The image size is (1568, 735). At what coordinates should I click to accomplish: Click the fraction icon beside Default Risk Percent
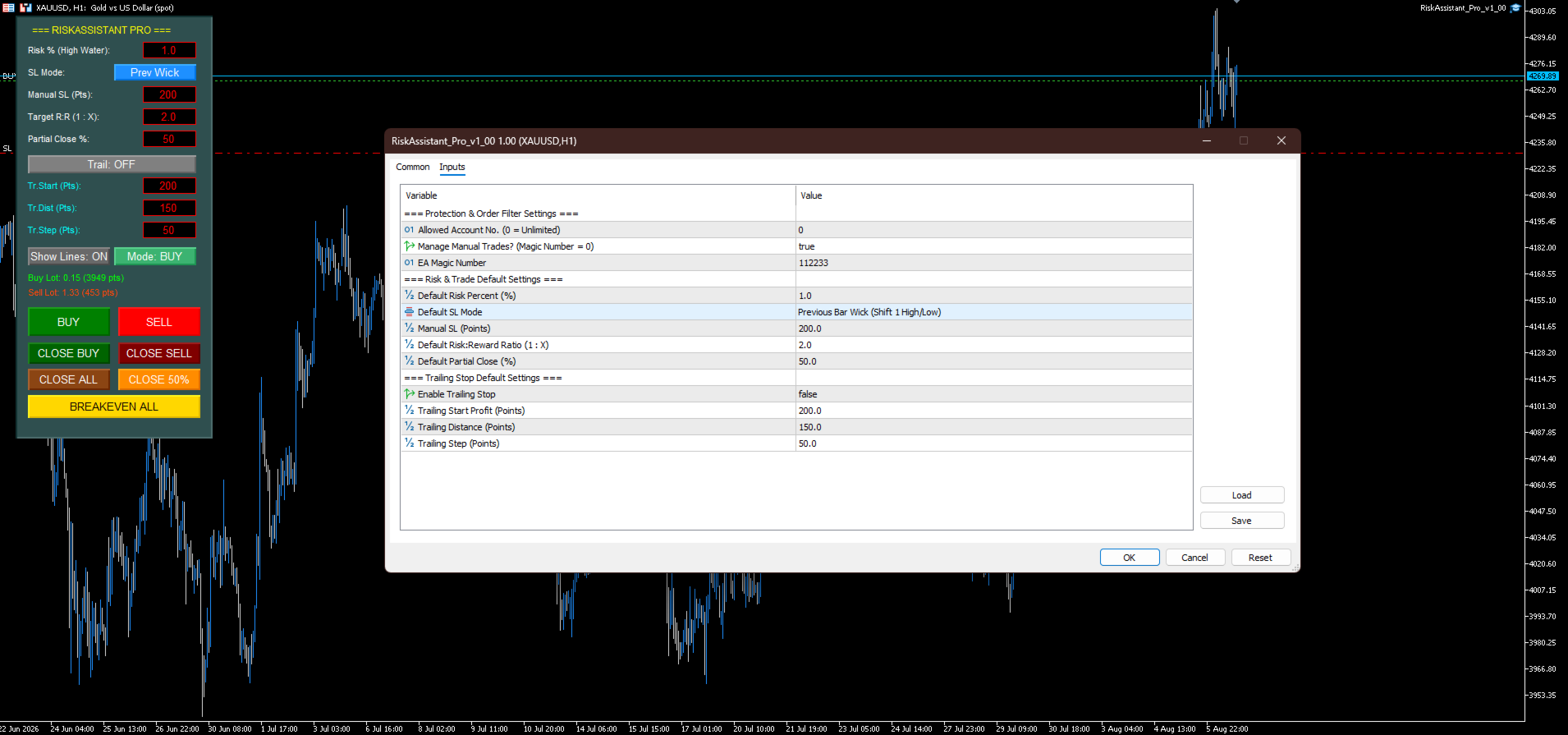point(409,296)
